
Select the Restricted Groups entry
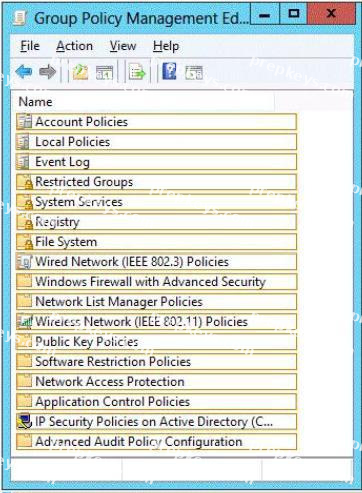156,182
